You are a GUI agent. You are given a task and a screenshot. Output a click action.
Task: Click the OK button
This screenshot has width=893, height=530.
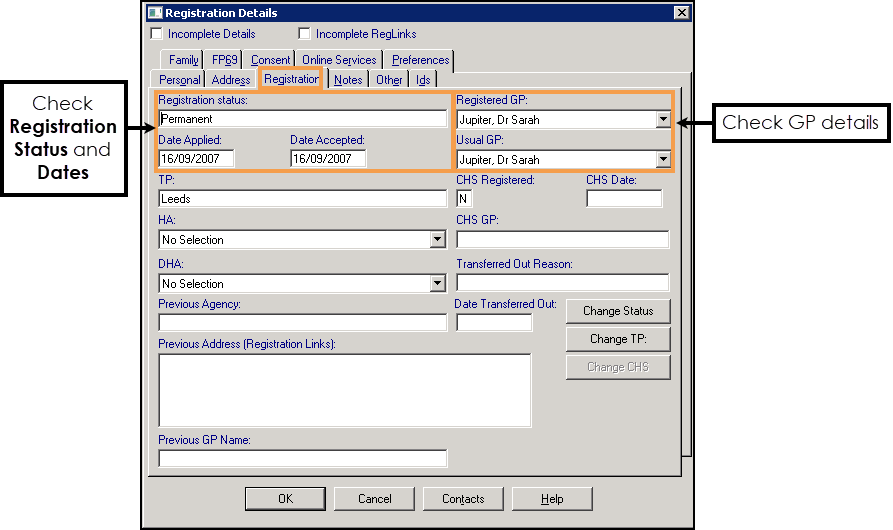285,499
